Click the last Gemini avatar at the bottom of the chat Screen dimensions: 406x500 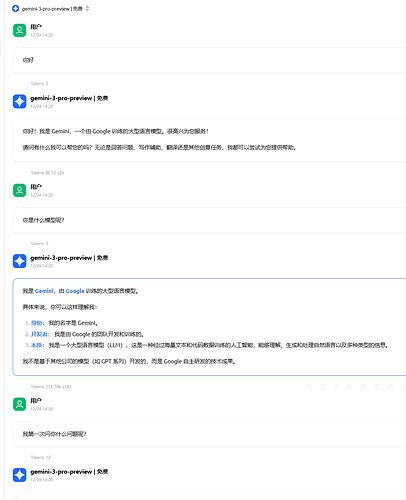tap(19, 475)
